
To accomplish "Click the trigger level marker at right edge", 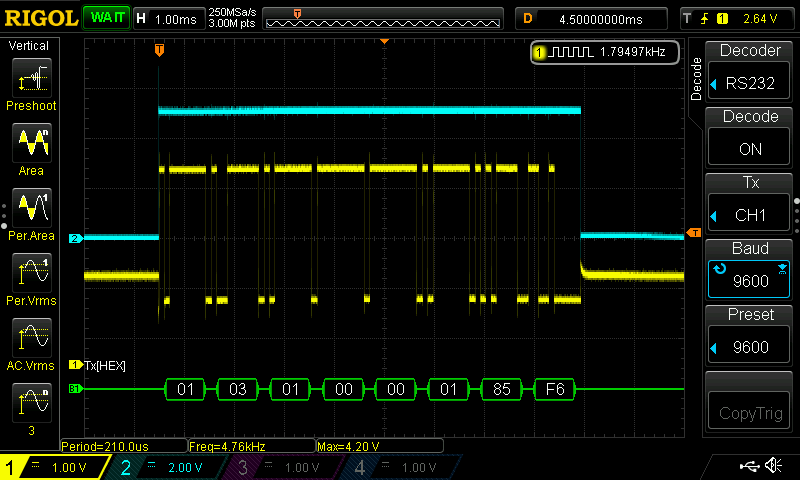I will pos(693,233).
